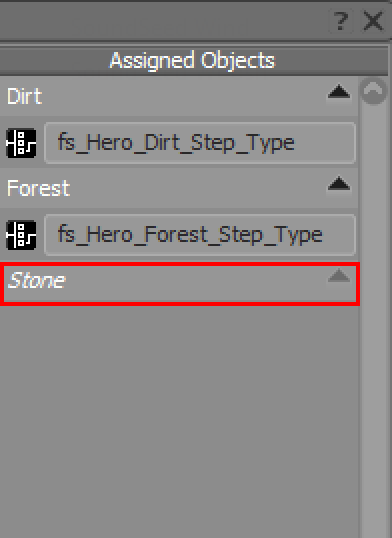The image size is (392, 538).
Task: Click the middle of the highlighted Stone row
Action: (180, 284)
